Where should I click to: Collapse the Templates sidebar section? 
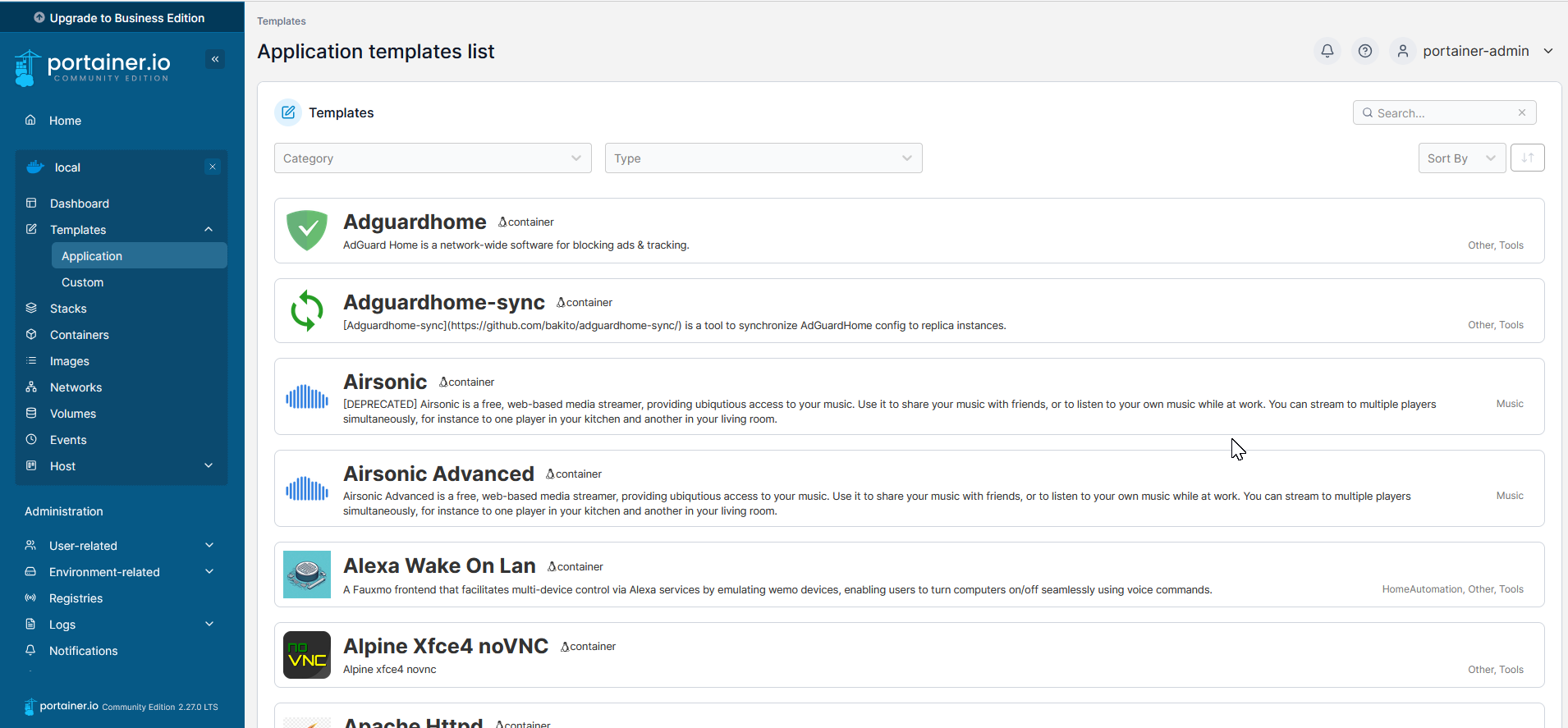click(209, 229)
